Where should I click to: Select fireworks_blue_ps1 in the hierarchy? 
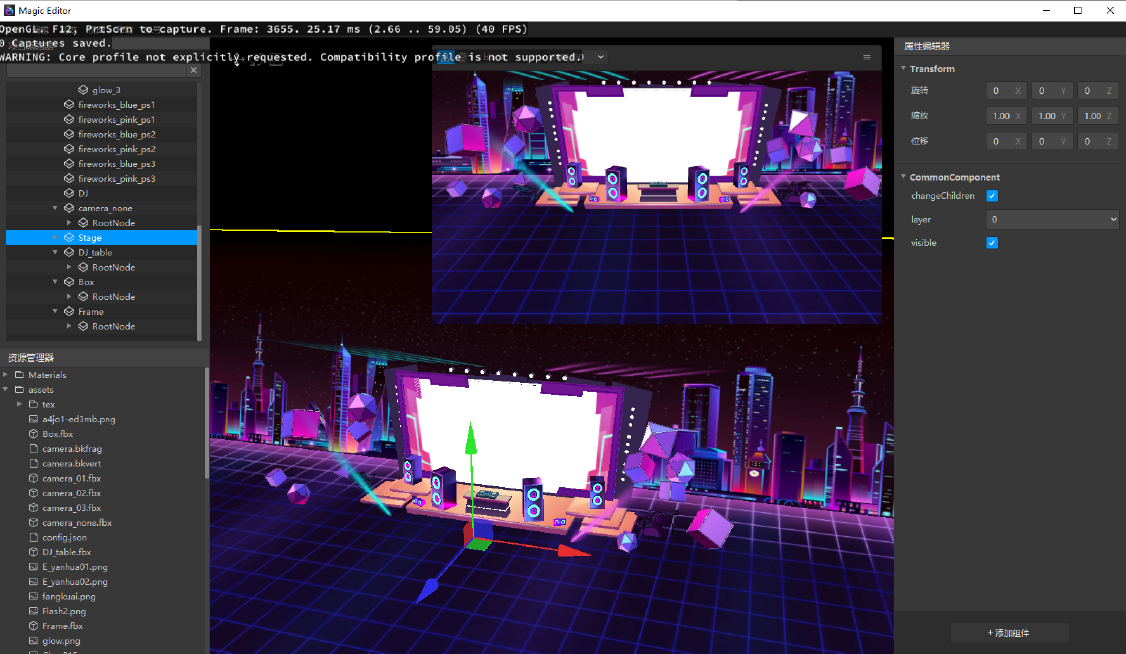[116, 105]
